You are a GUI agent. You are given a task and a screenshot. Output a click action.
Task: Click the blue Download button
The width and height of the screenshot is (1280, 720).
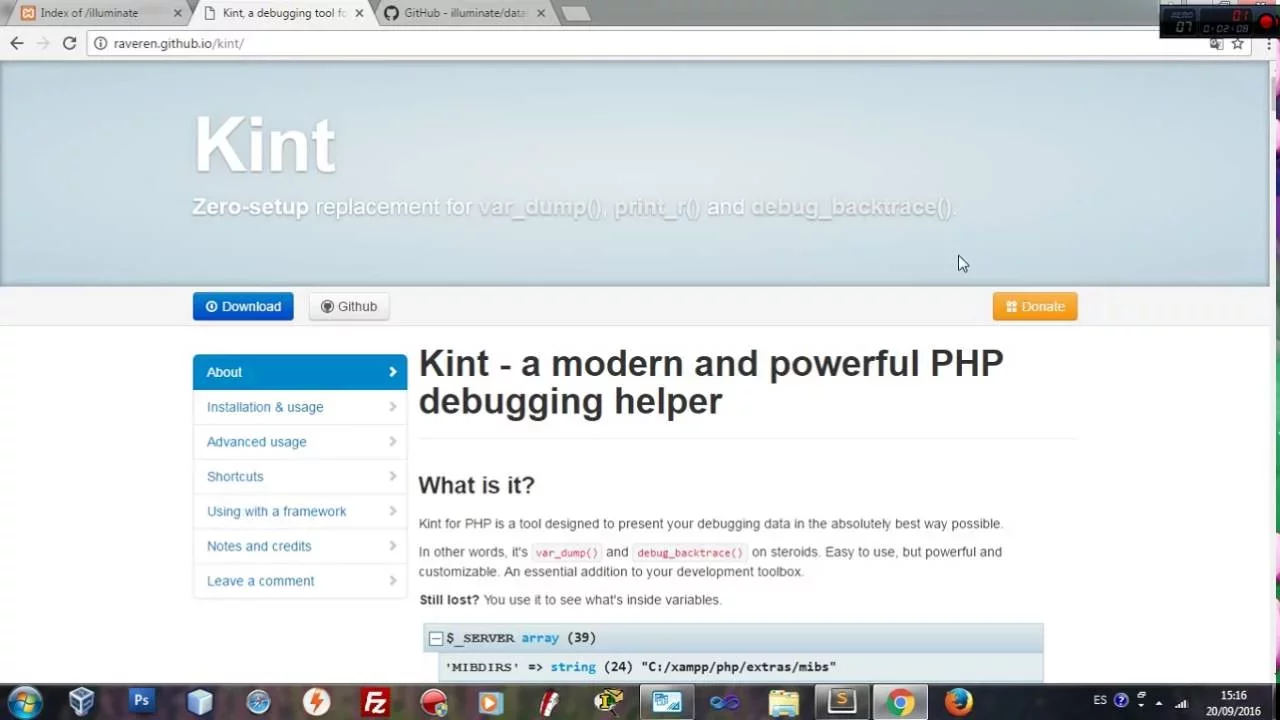243,306
